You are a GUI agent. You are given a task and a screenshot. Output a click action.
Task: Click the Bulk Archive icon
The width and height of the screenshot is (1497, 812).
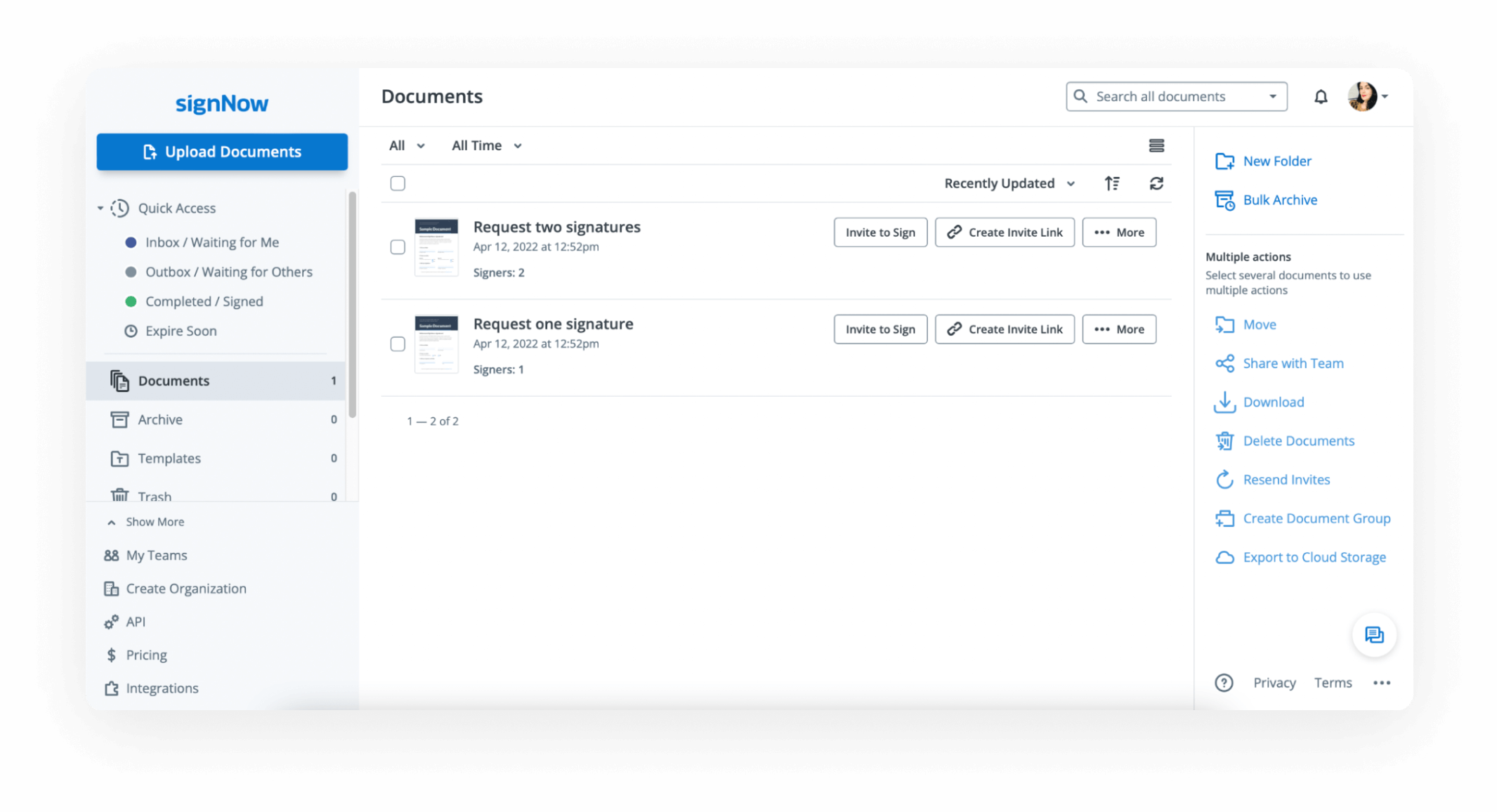[x=1224, y=200]
